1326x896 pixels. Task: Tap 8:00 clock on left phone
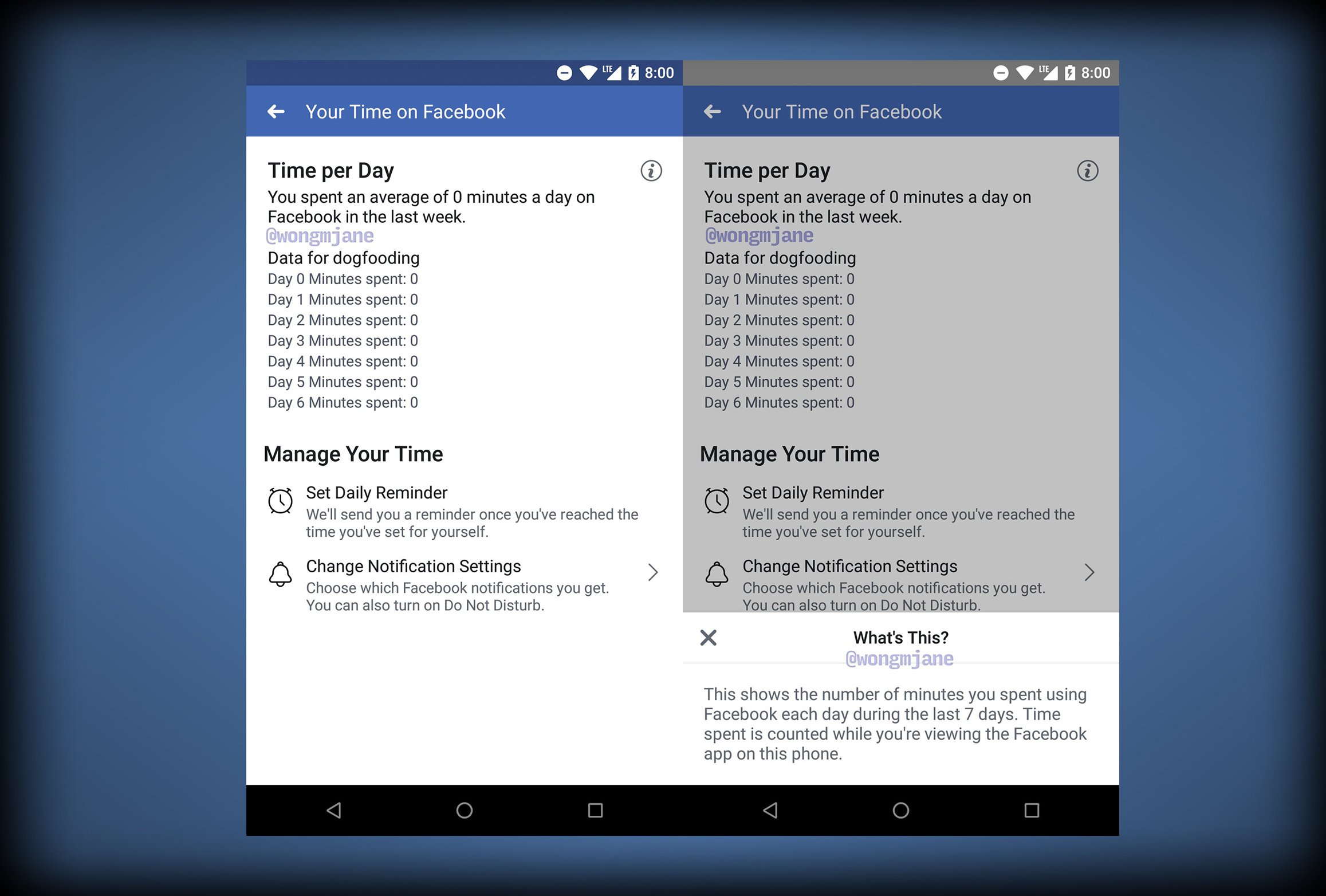pyautogui.click(x=659, y=73)
